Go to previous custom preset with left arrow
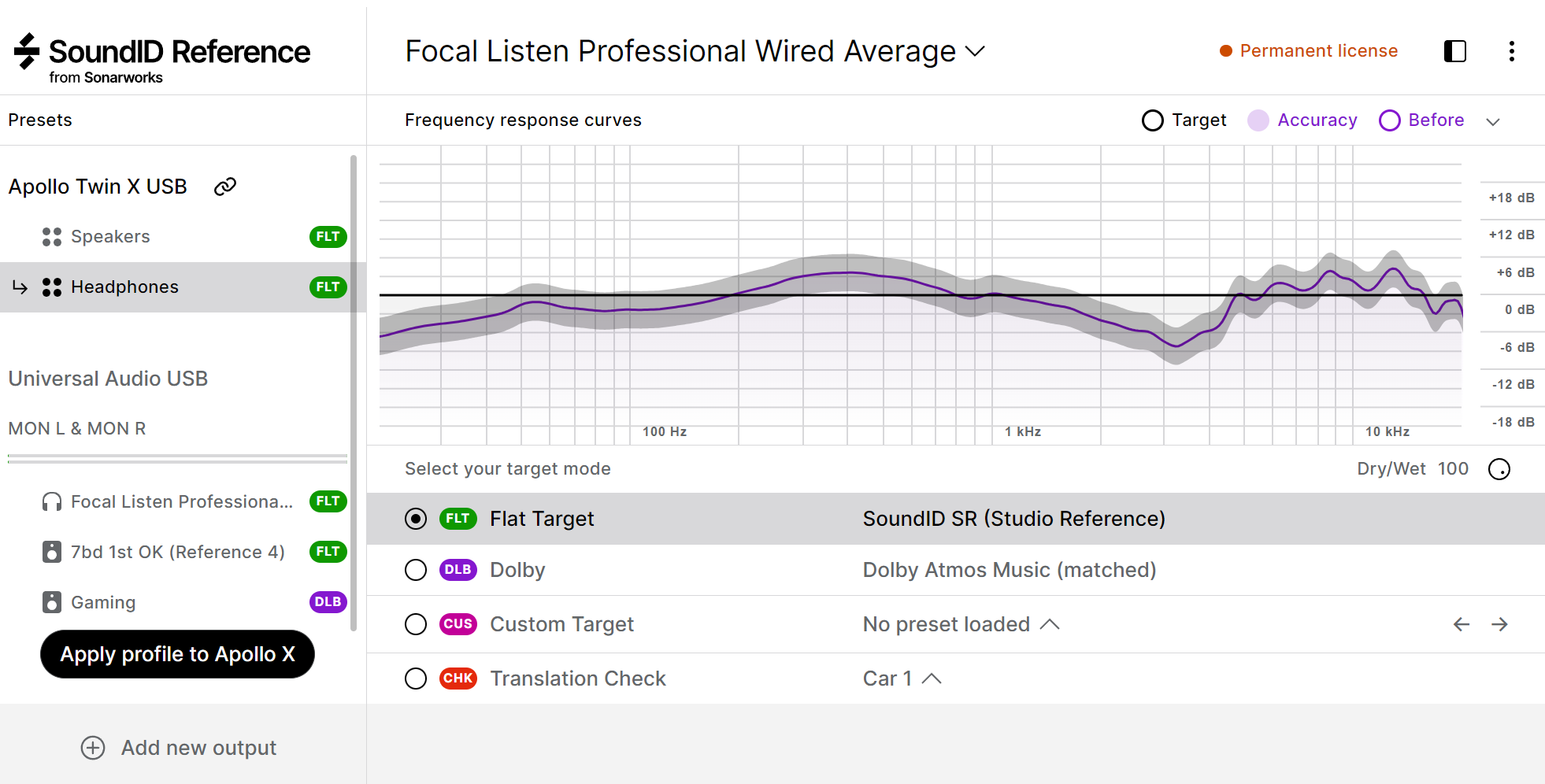Screen dimensions: 1545x784 [x=1462, y=624]
